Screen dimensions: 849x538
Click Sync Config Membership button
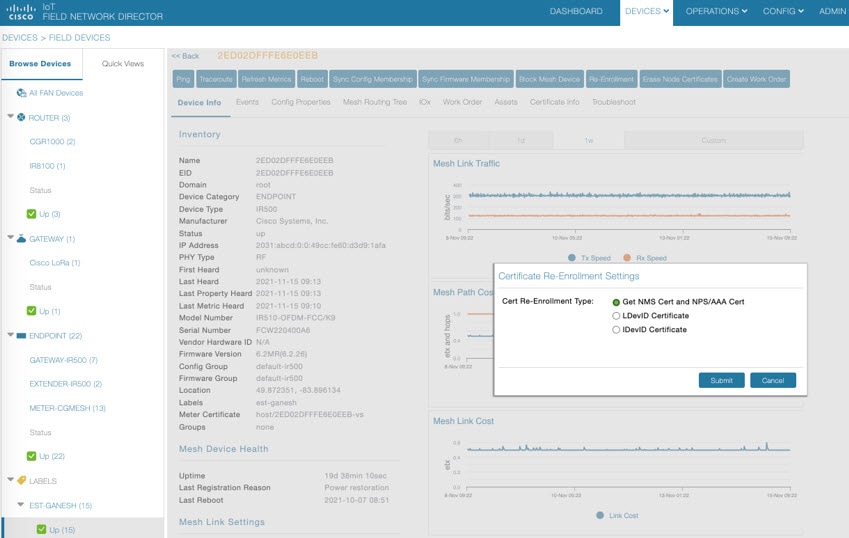coord(373,79)
